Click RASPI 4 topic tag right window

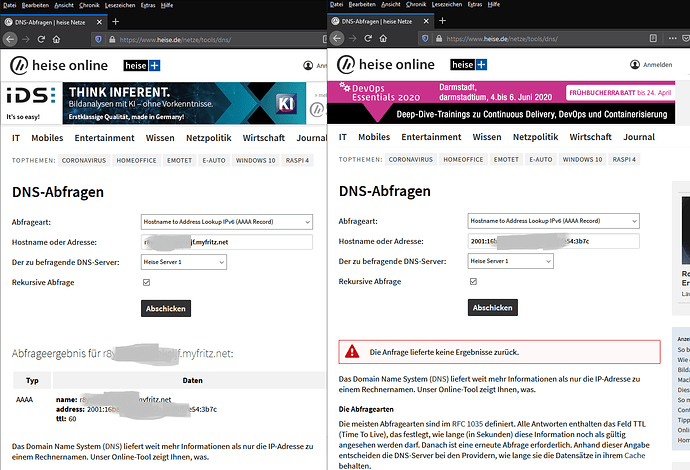624,160
